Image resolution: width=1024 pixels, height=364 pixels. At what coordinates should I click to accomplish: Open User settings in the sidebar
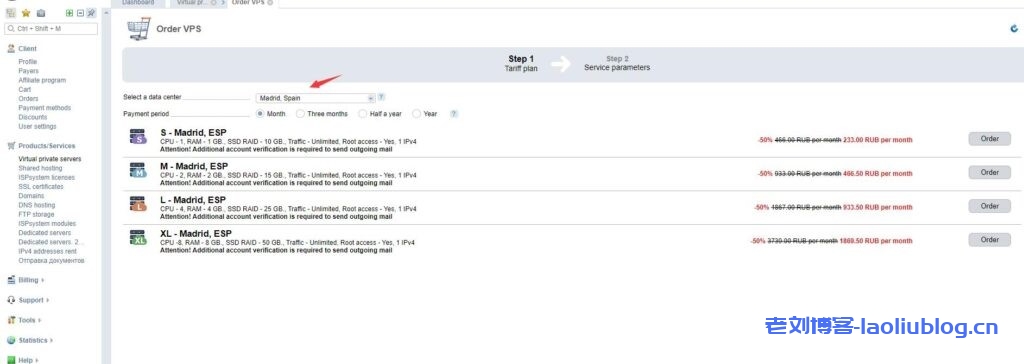pos(38,126)
